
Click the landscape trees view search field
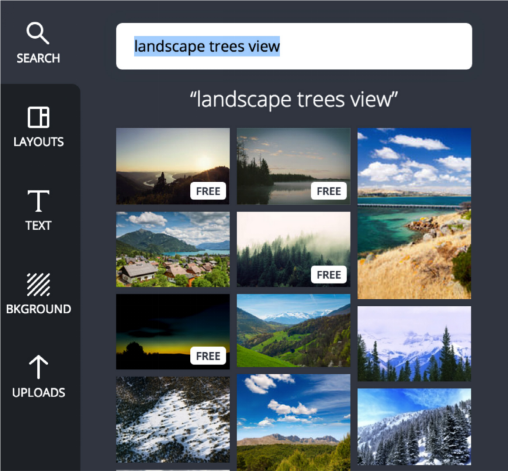294,46
